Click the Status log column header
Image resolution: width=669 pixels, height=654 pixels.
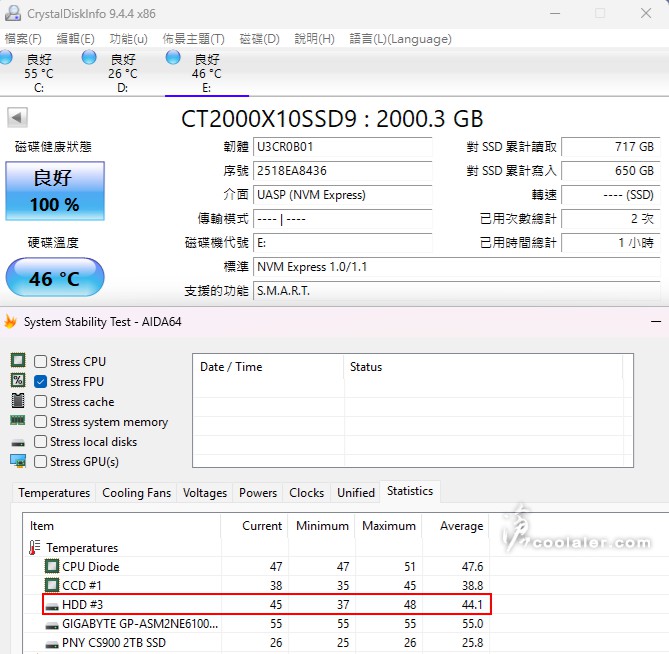point(483,367)
